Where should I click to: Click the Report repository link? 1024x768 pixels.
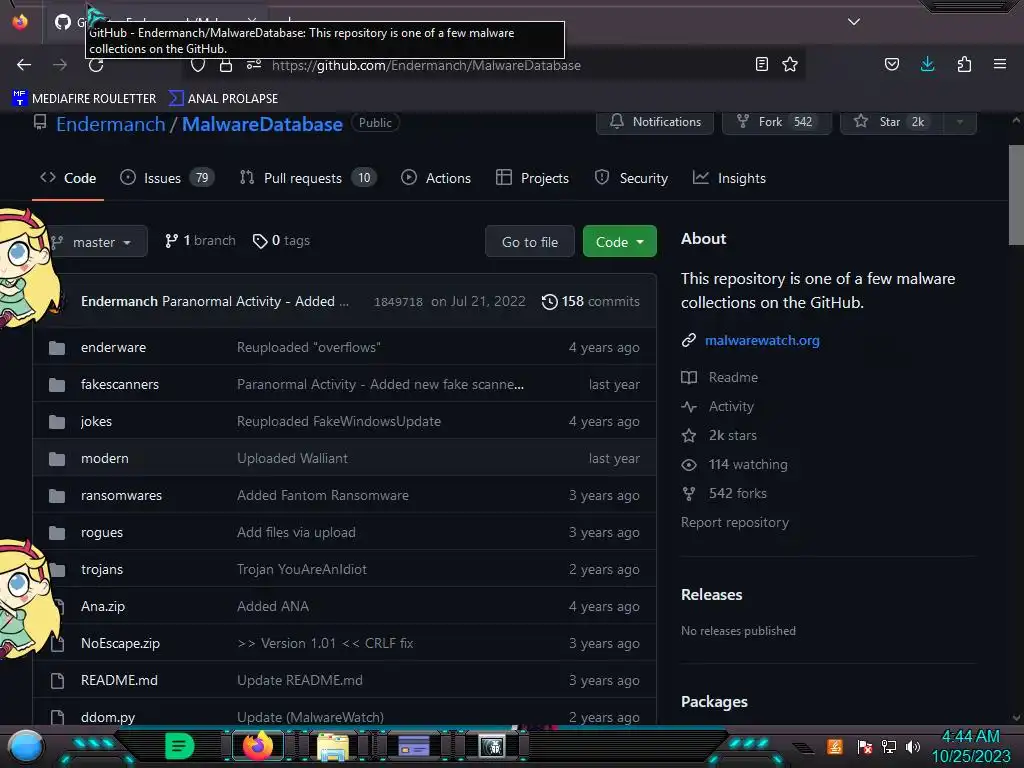tap(735, 522)
